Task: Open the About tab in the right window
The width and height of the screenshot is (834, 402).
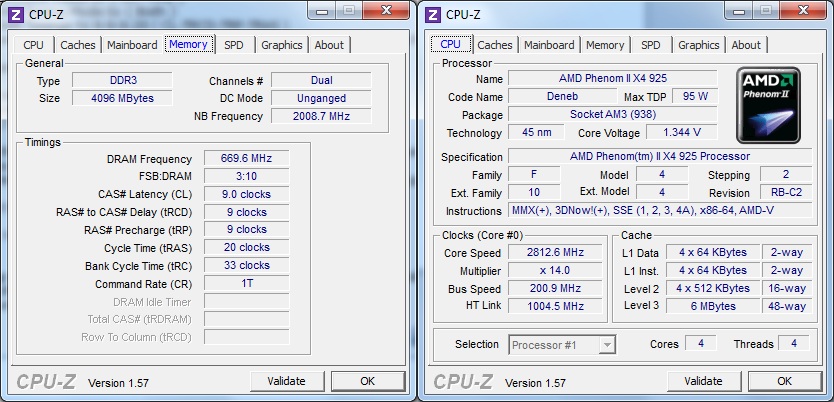Action: 746,45
